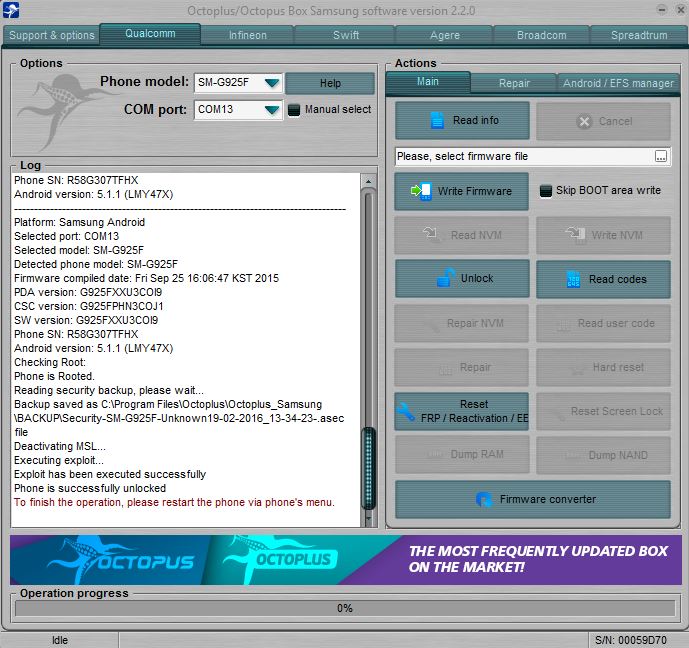Switch to Infineon tab

247,35
